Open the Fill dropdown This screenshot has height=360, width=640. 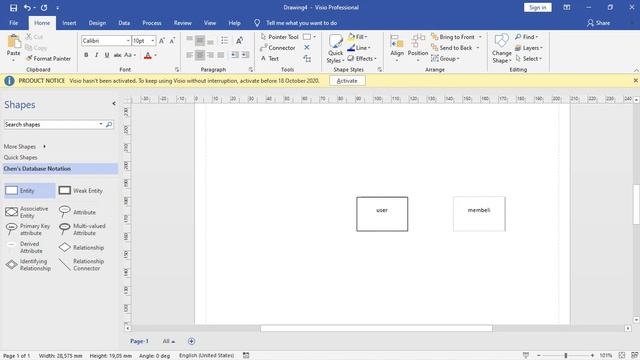[x=358, y=37]
